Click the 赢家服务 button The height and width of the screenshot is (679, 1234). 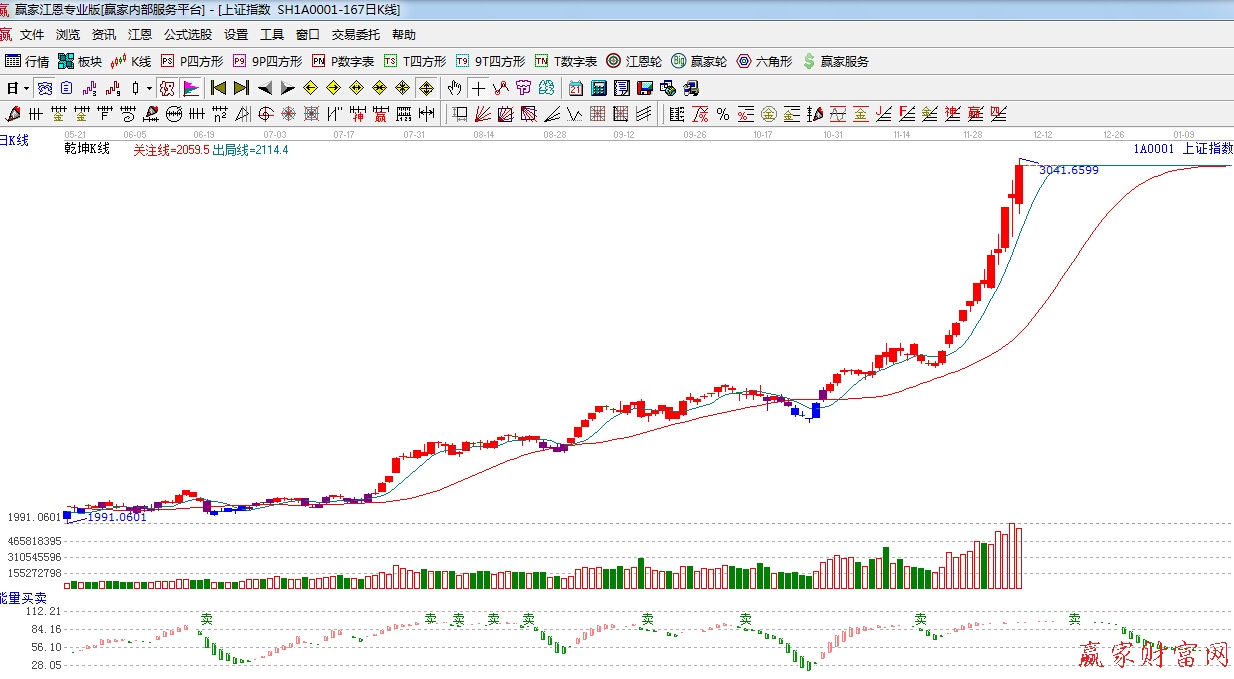pos(836,61)
